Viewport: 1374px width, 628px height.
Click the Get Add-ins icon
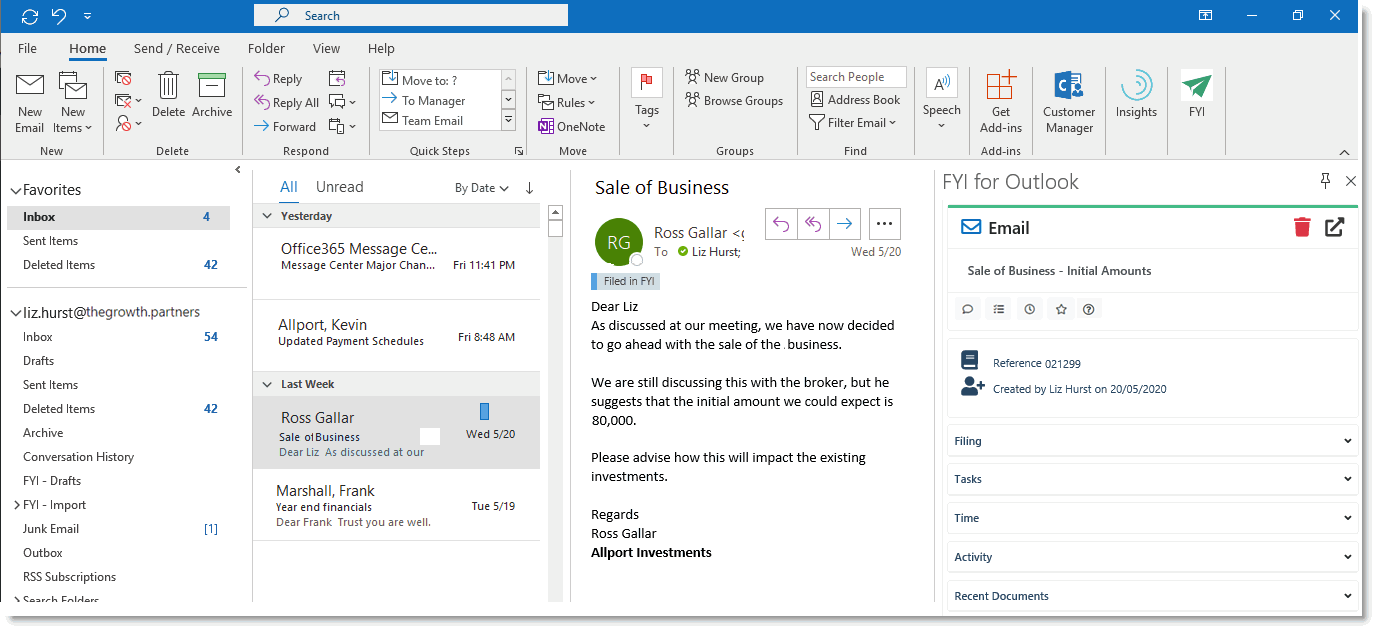click(1001, 103)
